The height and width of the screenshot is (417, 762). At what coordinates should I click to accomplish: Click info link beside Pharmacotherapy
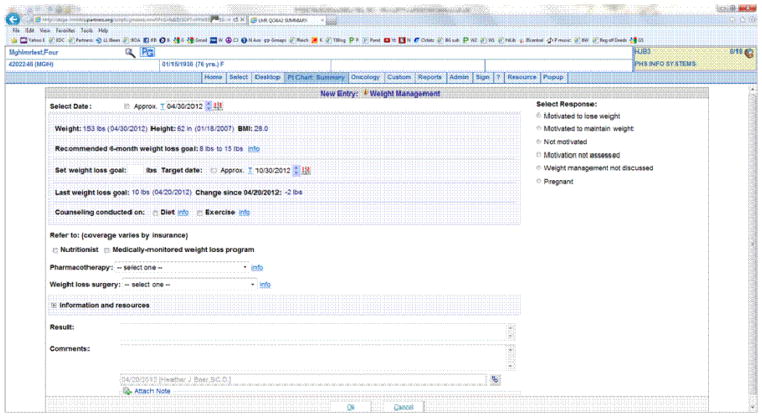click(x=257, y=267)
